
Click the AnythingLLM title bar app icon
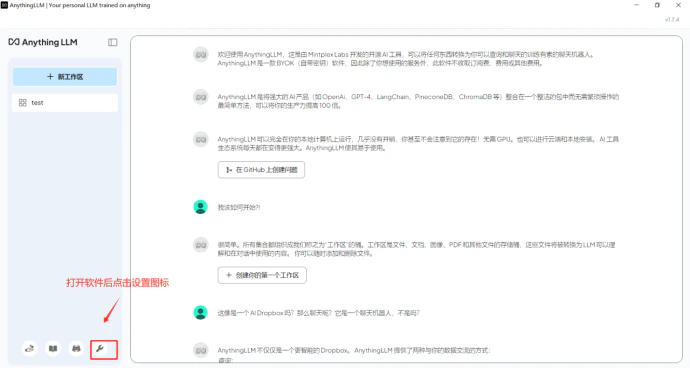4,5
